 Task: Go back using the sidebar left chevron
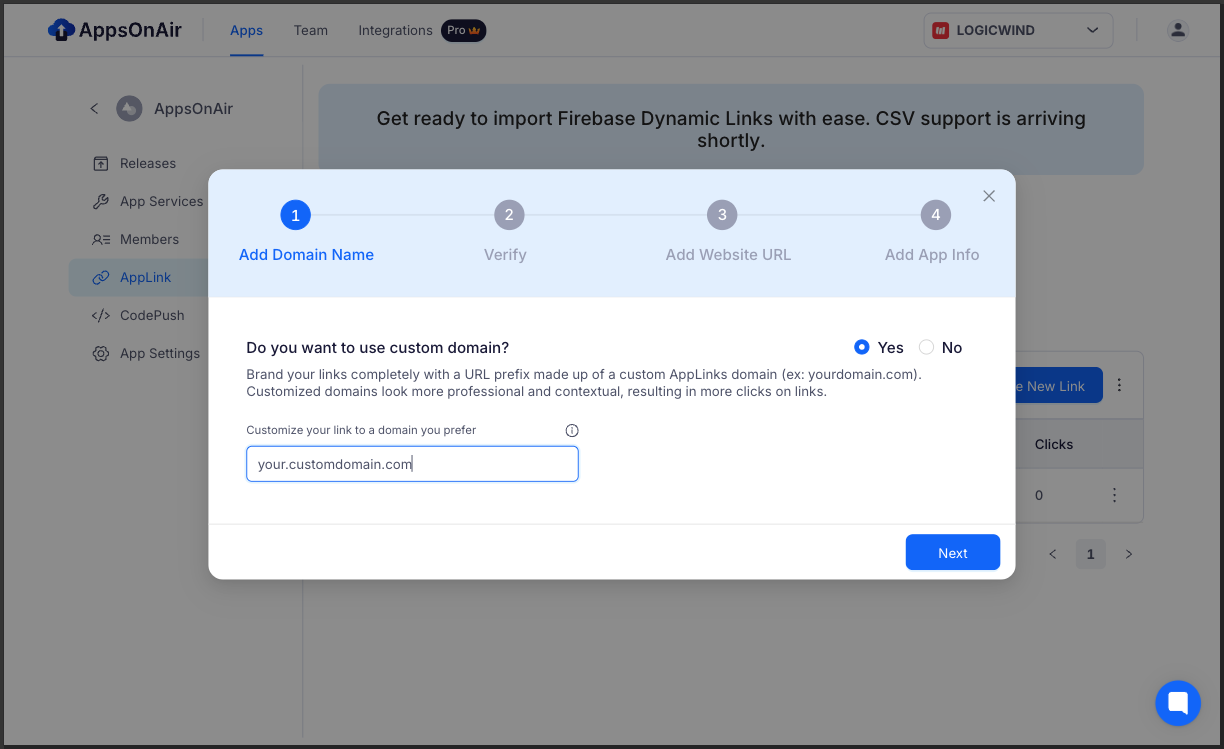point(94,108)
